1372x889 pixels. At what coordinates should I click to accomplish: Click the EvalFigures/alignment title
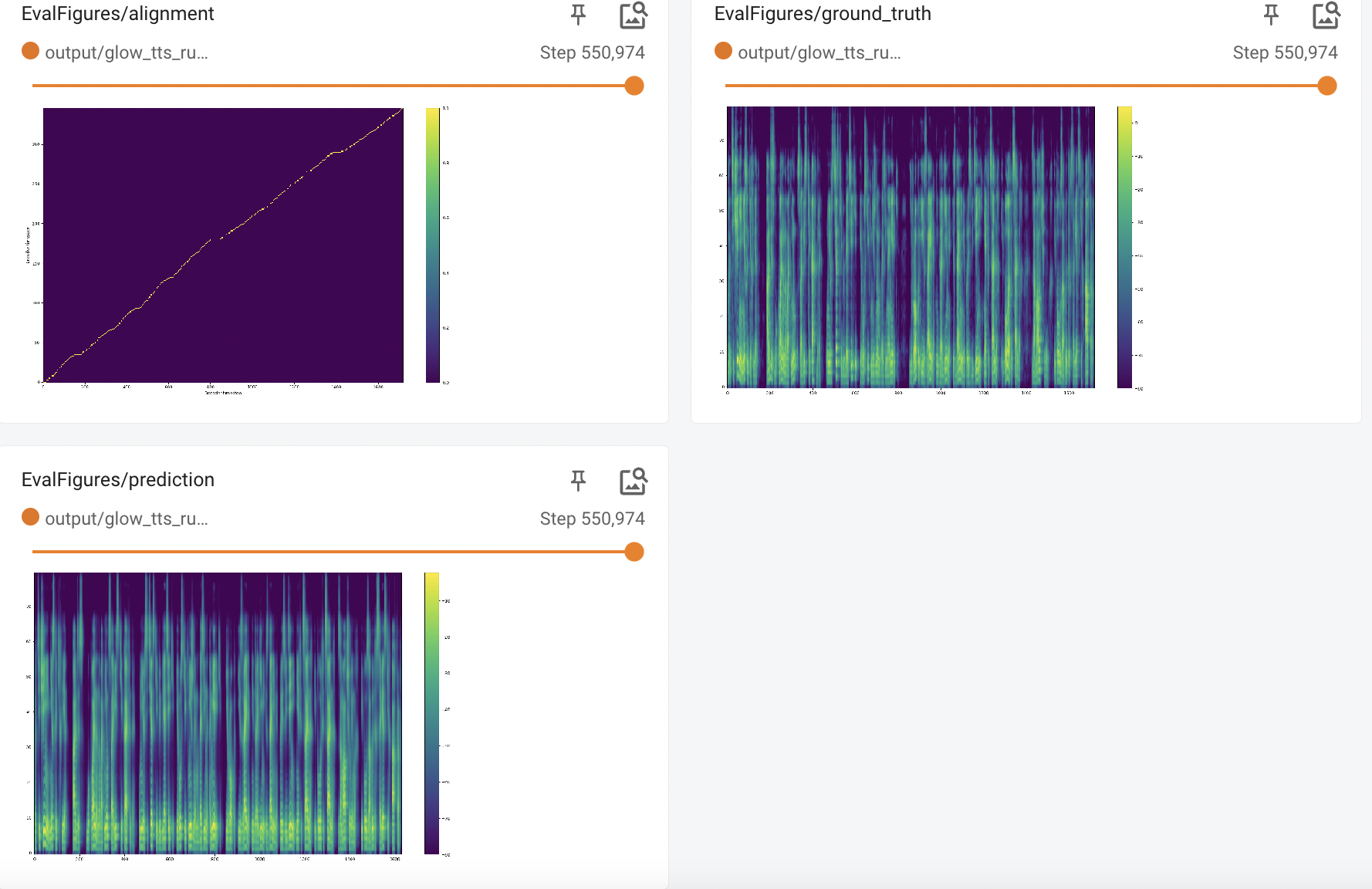[118, 14]
